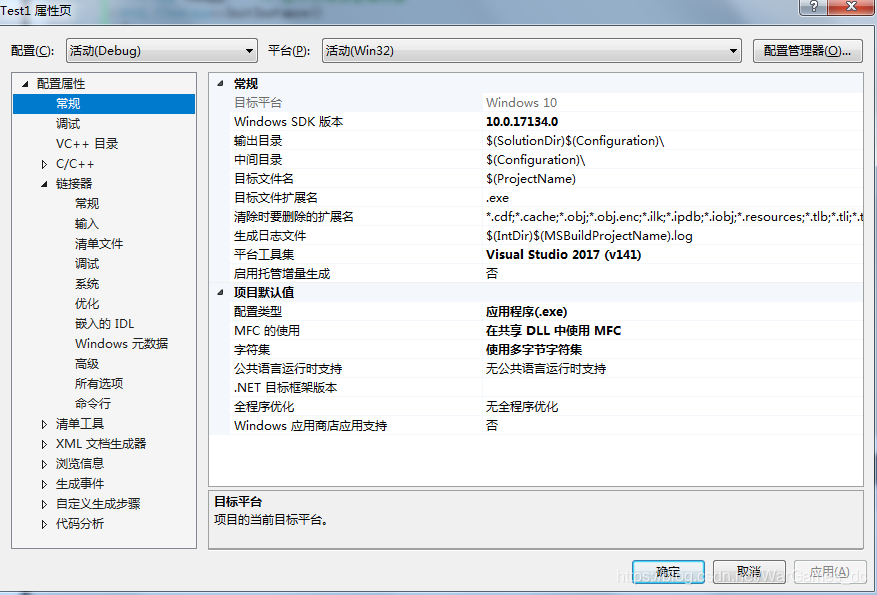Click the 配置管理器 button

[807, 51]
